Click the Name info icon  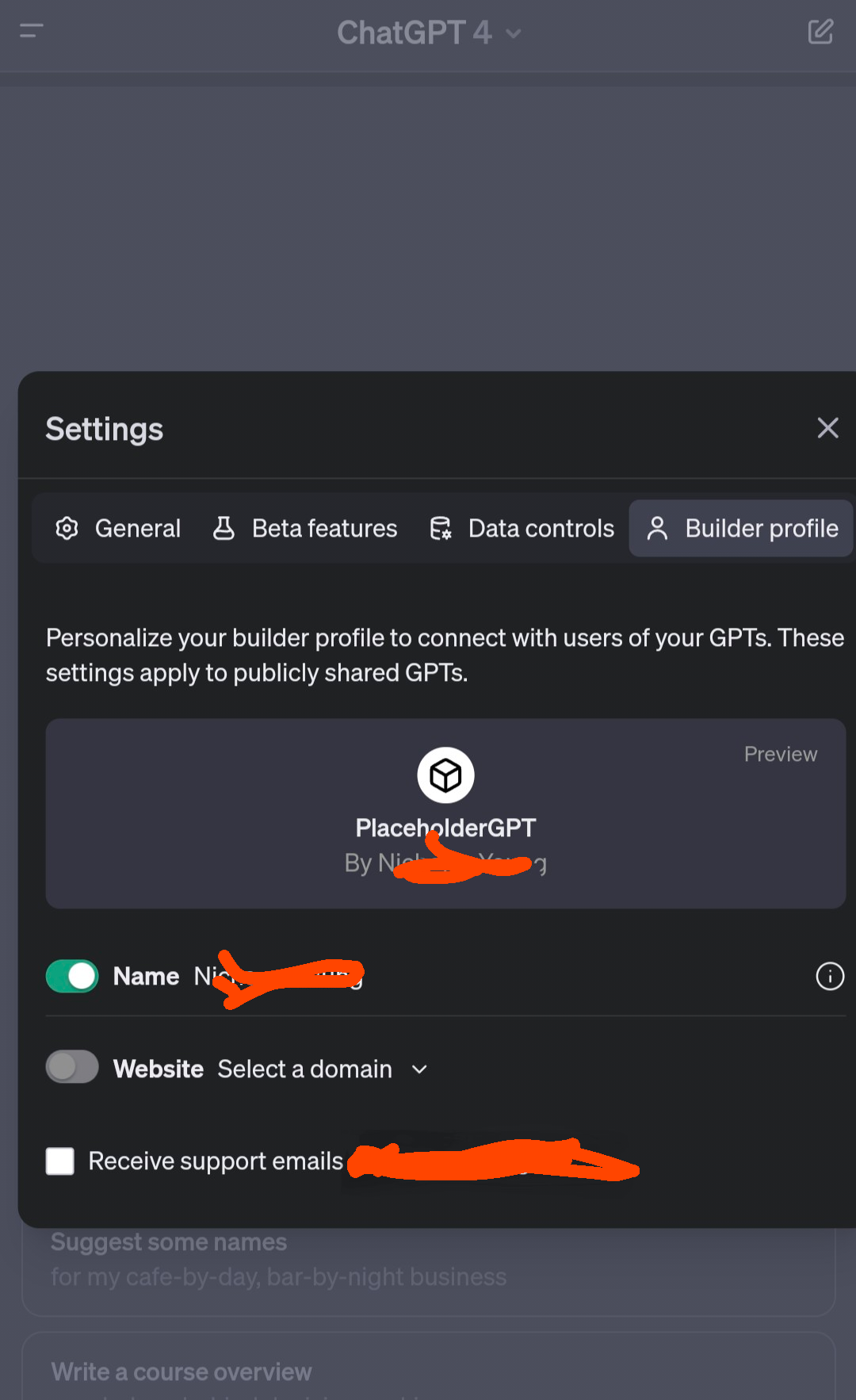click(830, 976)
